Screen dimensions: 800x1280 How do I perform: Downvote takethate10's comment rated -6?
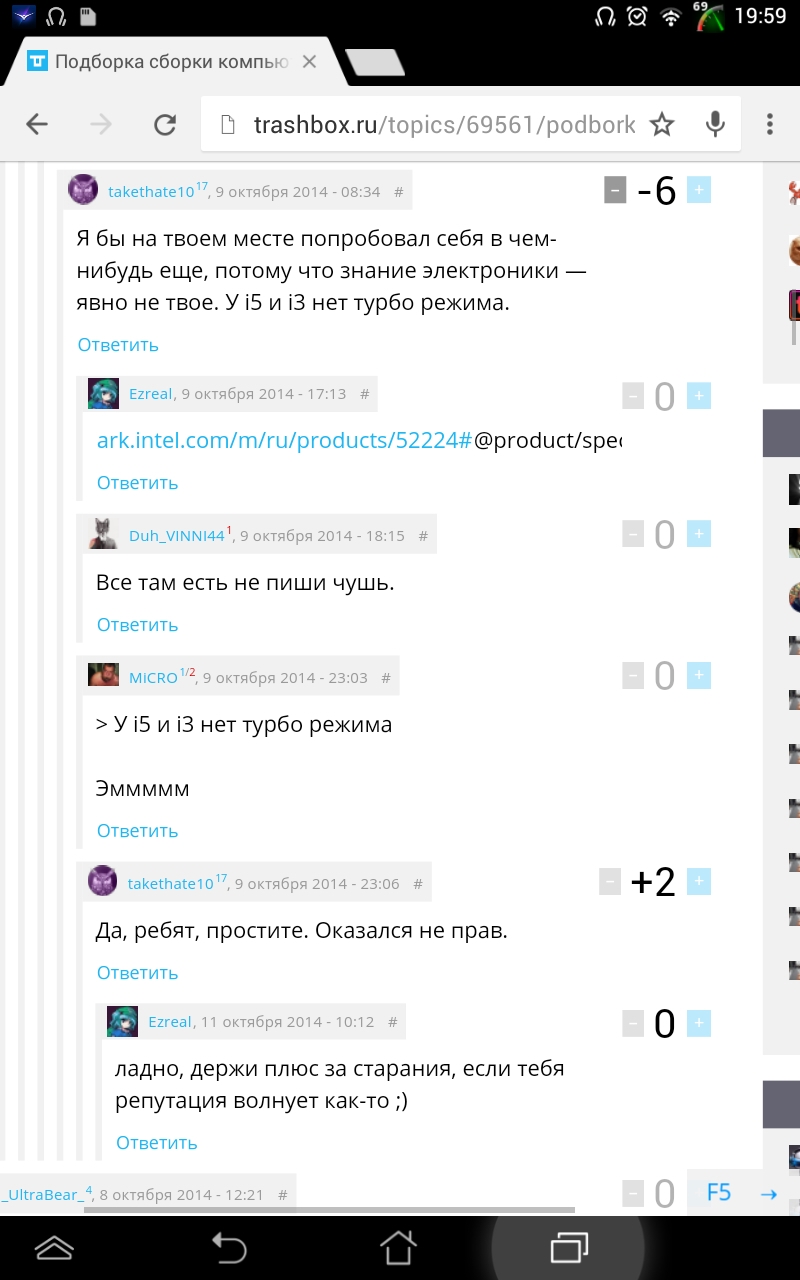tap(615, 189)
